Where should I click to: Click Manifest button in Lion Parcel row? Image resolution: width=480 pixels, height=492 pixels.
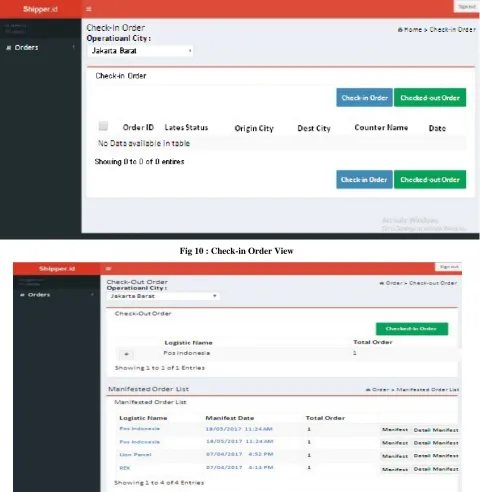[395, 456]
